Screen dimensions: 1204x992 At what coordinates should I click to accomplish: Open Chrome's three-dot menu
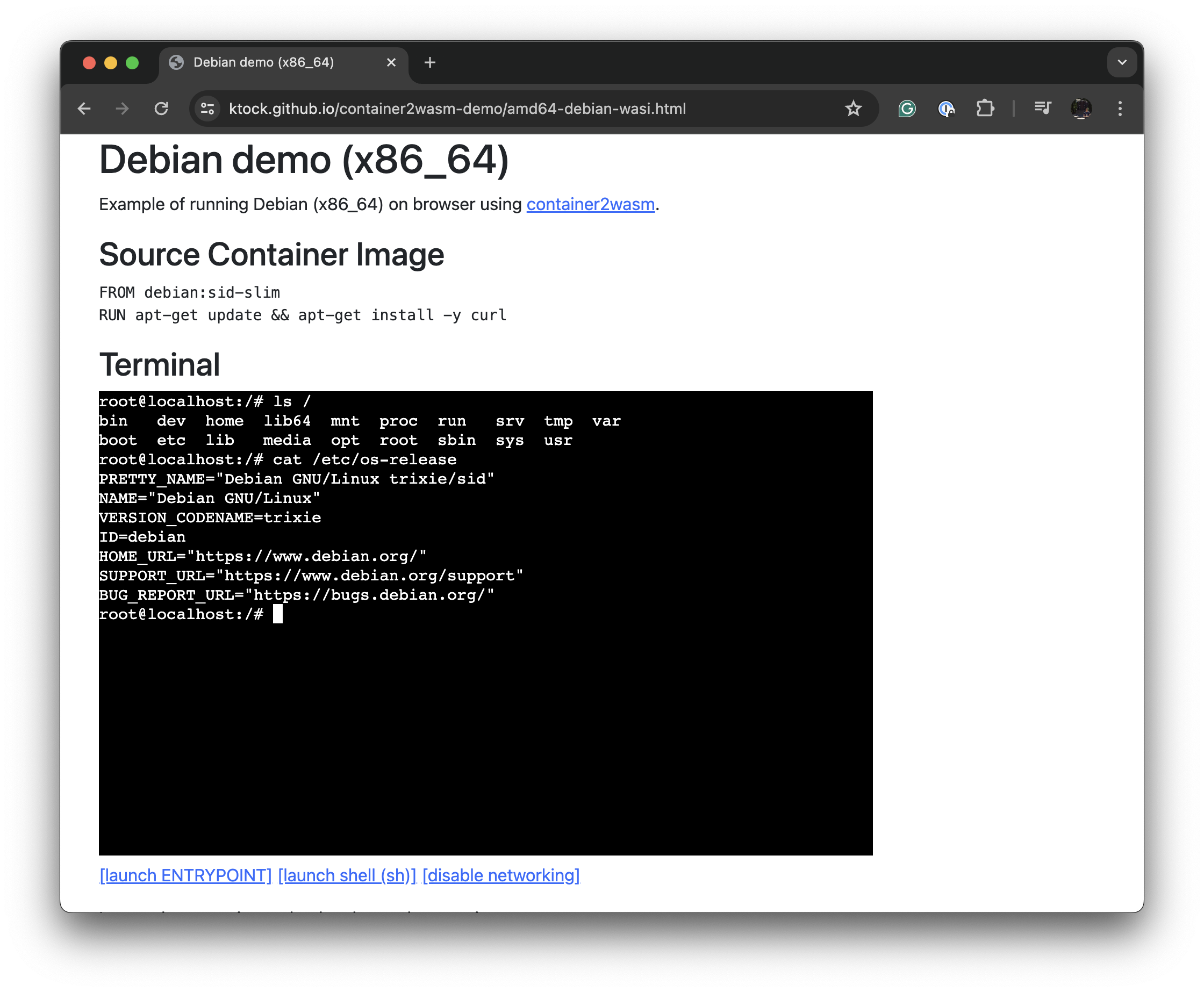pos(1120,109)
